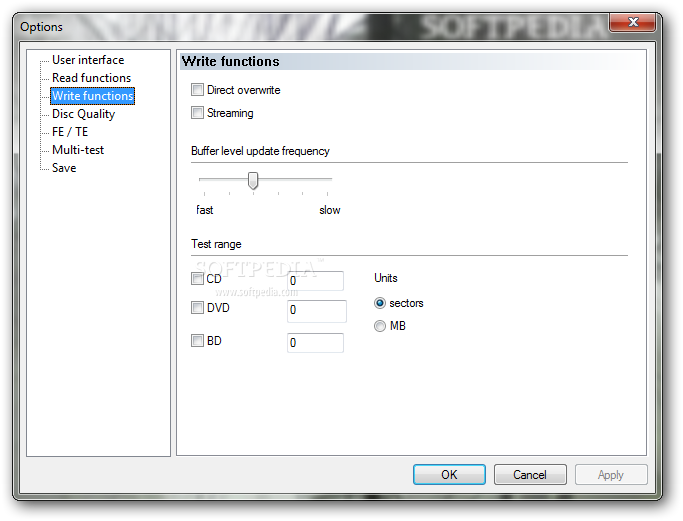
Task: Confirm settings with the OK button
Action: [449, 474]
